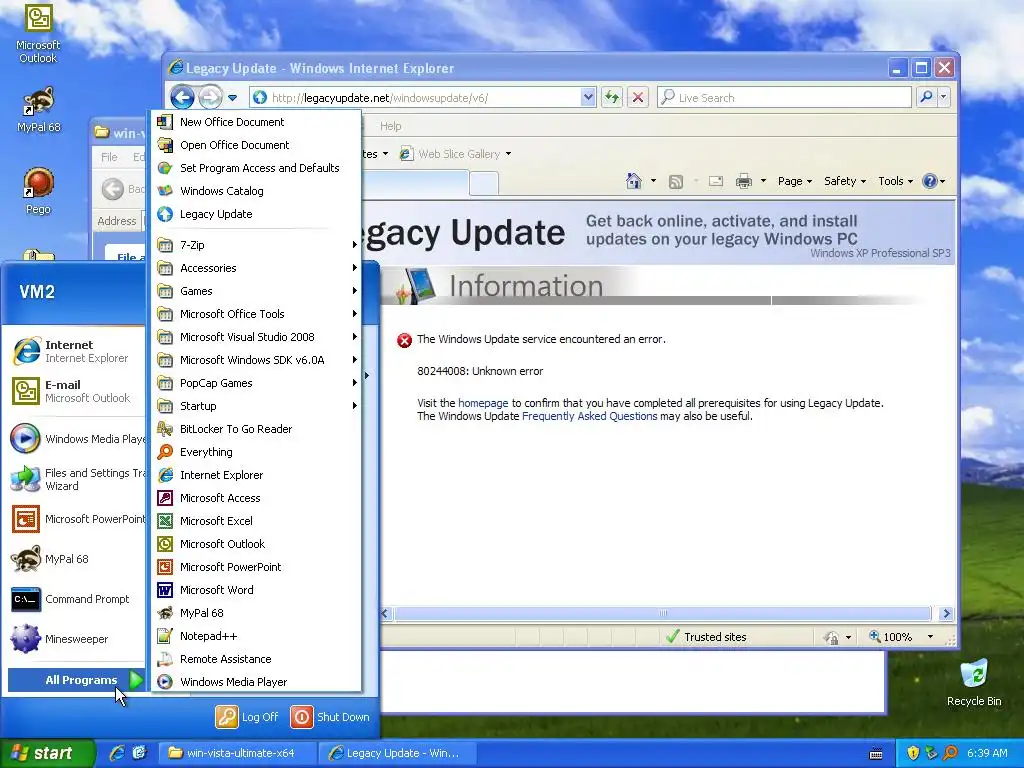The width and height of the screenshot is (1024, 768).
Task: Go back in Internet Explorer
Action: point(182,98)
